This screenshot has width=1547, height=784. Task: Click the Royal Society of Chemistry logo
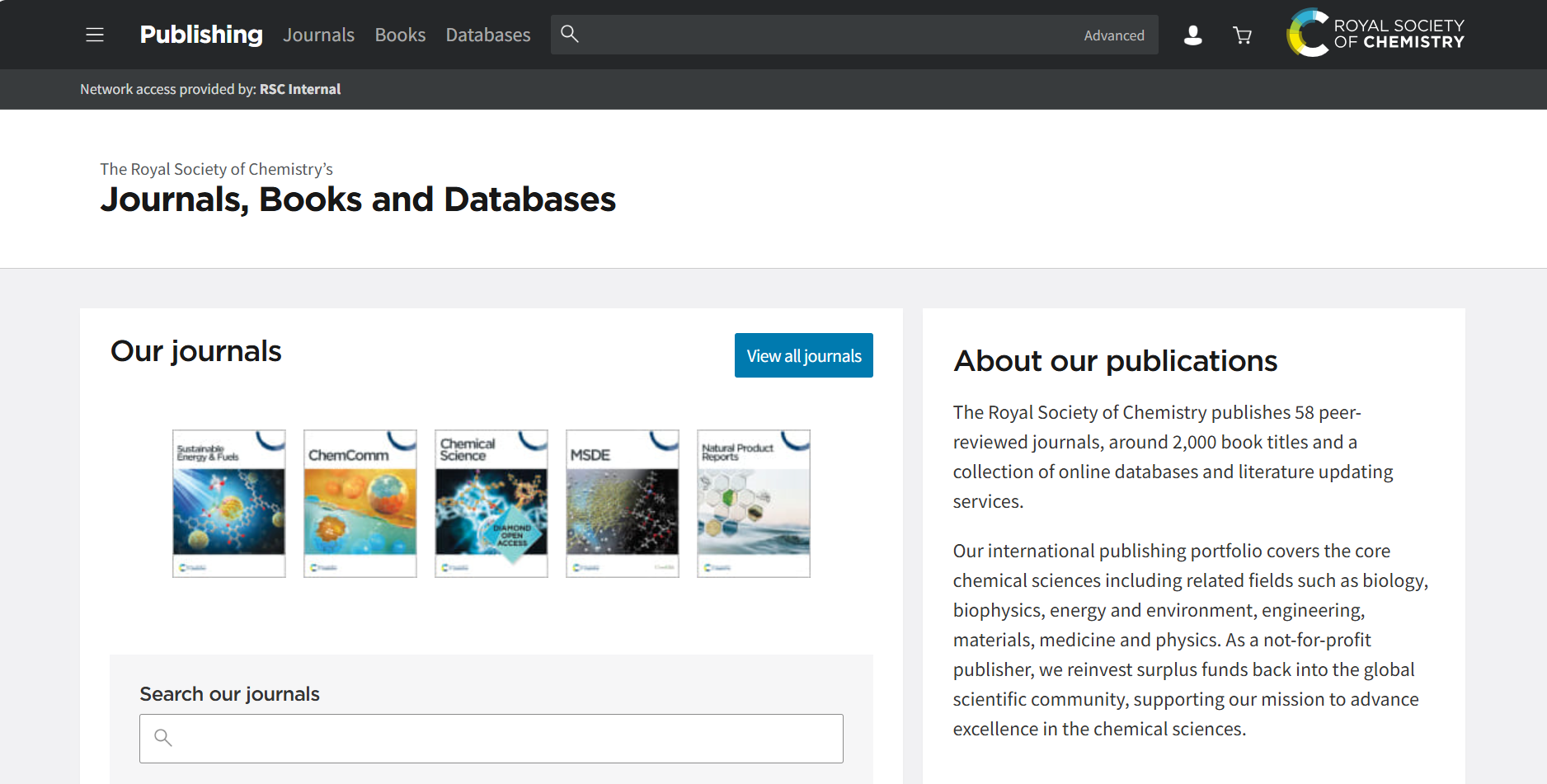click(x=1375, y=34)
